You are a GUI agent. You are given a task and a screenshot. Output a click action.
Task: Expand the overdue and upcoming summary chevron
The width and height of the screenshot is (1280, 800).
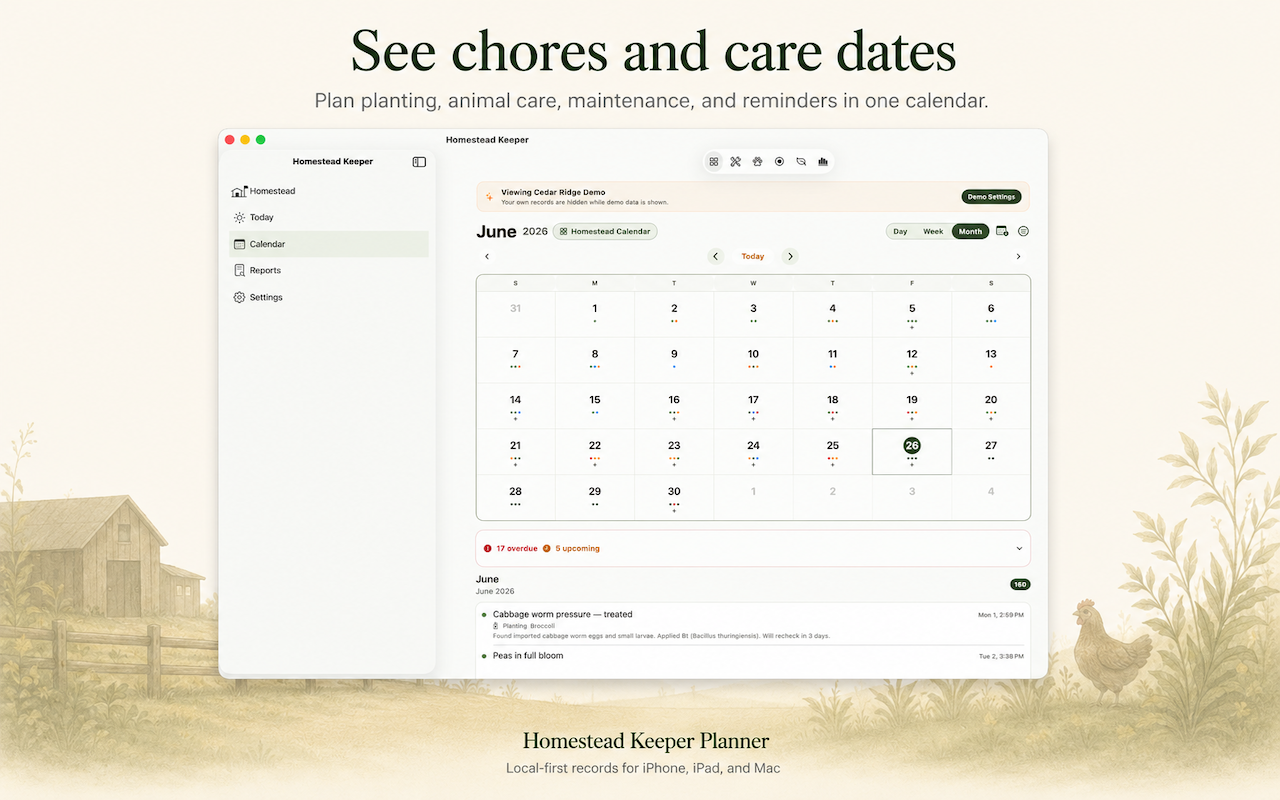coord(1019,548)
